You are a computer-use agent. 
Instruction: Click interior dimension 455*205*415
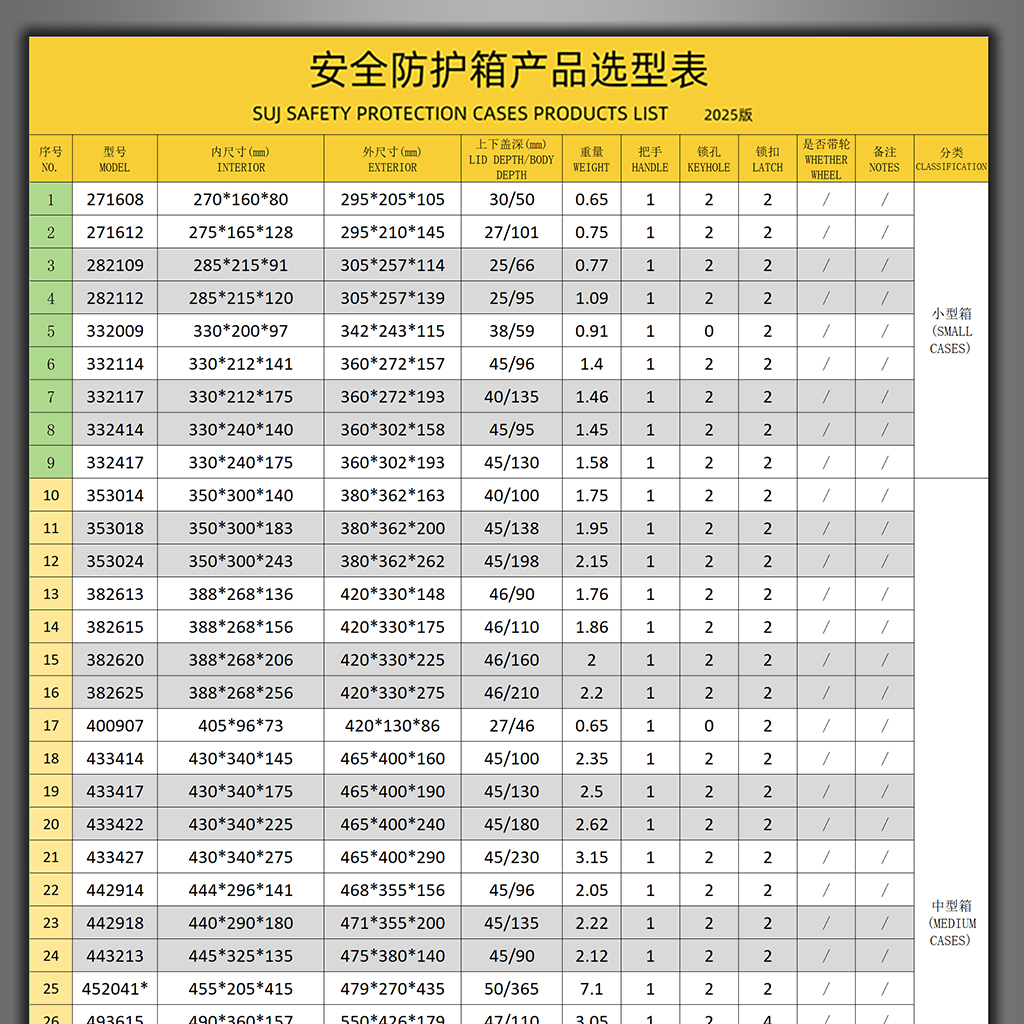[240, 988]
